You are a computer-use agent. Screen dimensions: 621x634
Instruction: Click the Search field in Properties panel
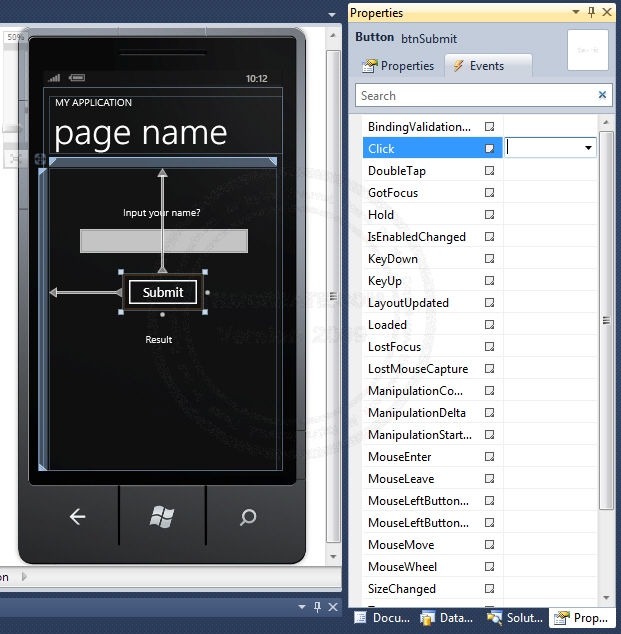475,96
